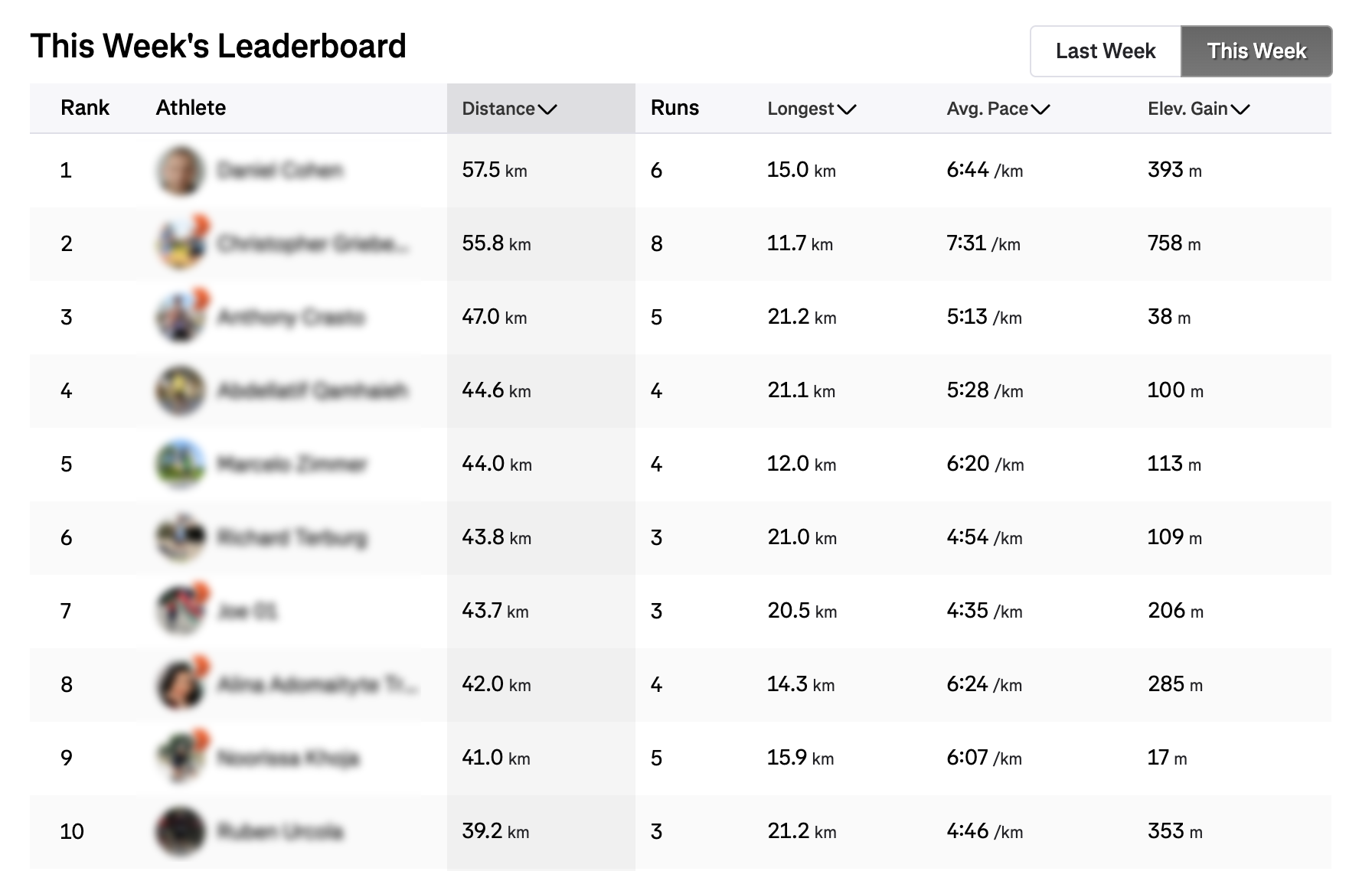Click the Runs column header
The height and width of the screenshot is (871, 1372).
[x=675, y=108]
